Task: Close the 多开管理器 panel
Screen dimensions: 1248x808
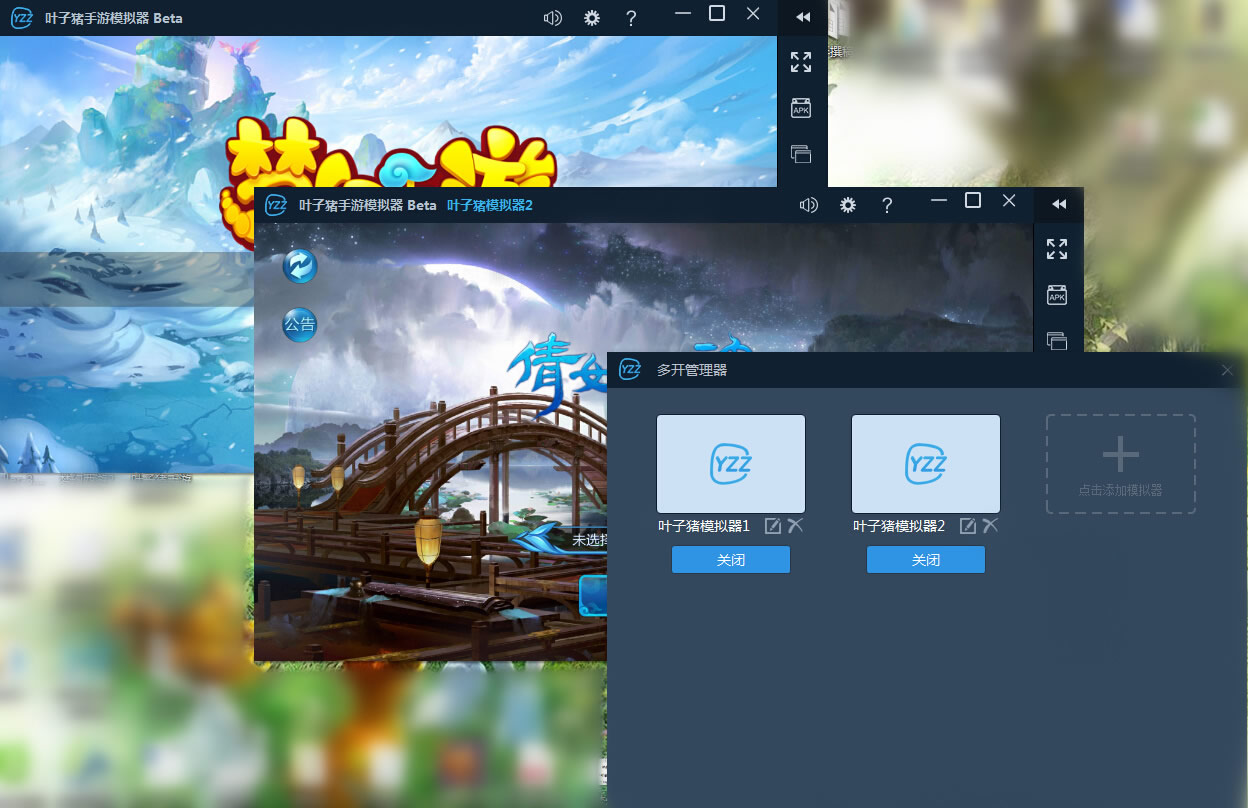Action: [1228, 370]
